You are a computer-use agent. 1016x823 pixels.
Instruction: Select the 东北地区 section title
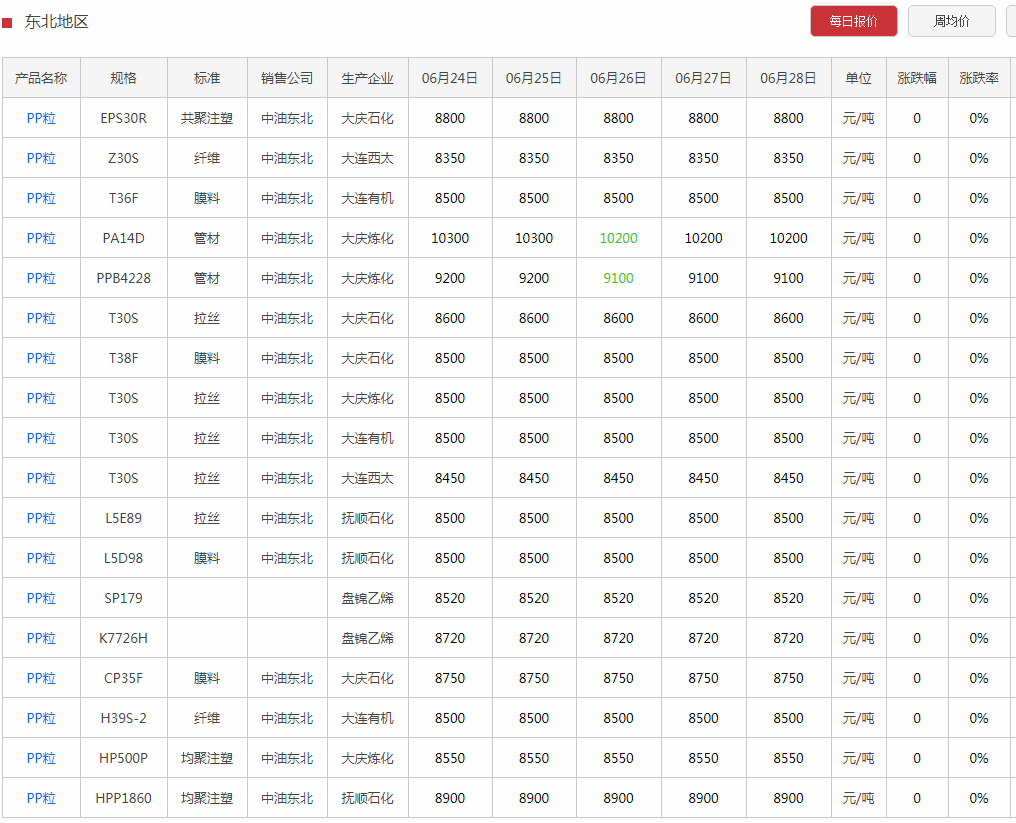pyautogui.click(x=56, y=22)
